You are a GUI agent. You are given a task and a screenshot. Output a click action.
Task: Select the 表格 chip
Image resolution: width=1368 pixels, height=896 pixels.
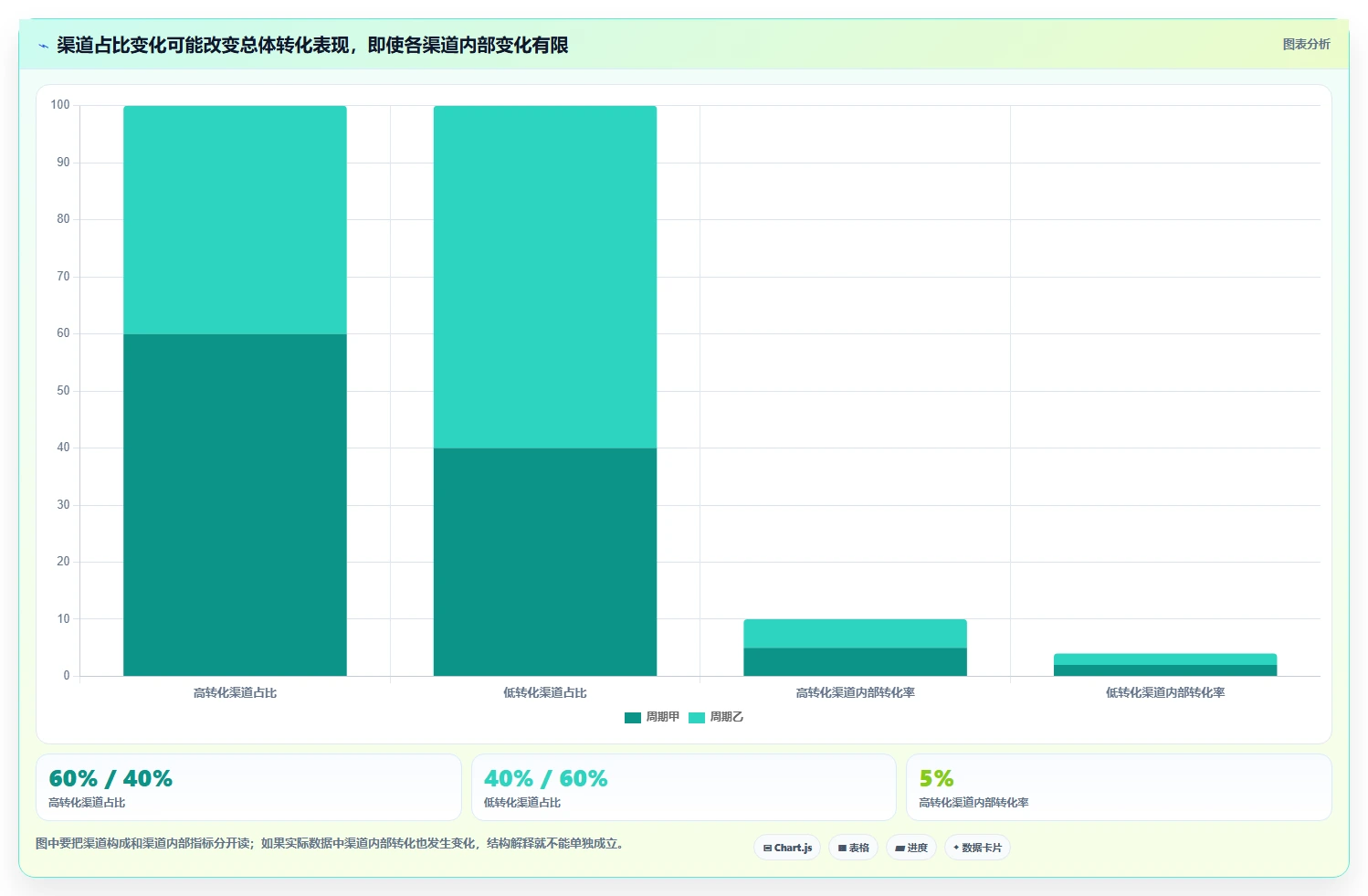point(853,848)
